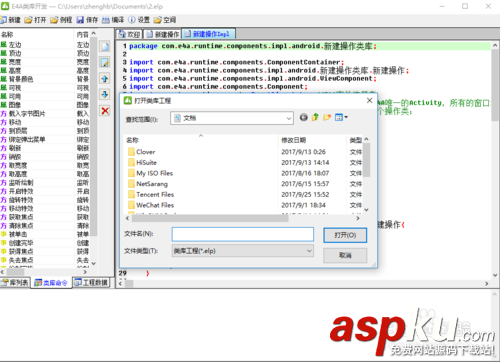500x362 pixels.
Task: Click the 文件名 file name input field
Action: tap(243, 234)
